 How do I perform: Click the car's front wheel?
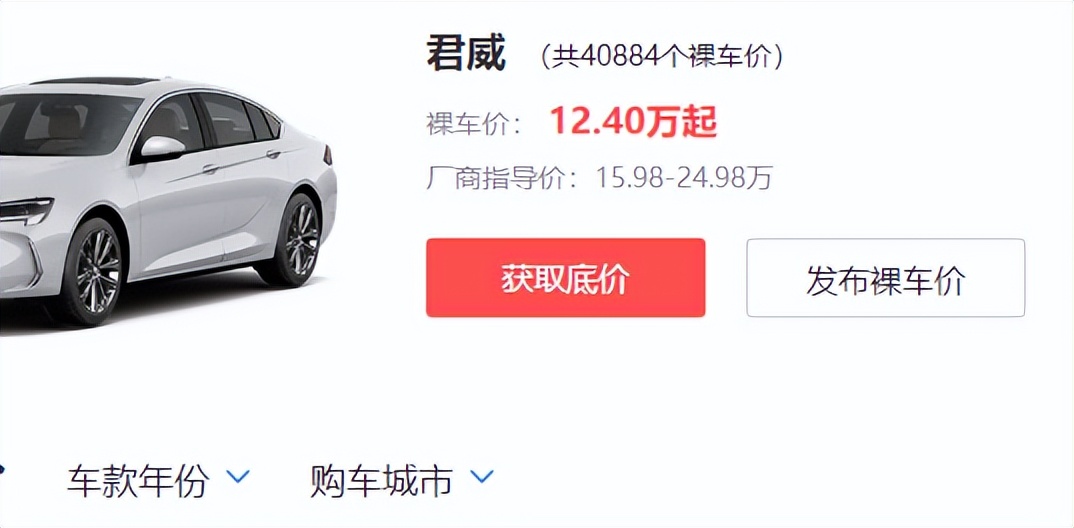[95, 271]
